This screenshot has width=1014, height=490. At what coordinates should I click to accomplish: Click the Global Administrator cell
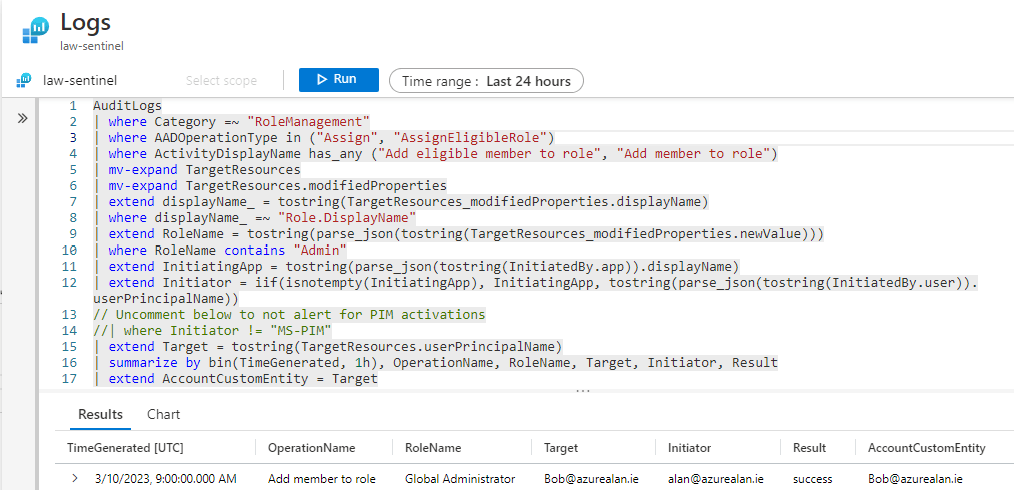coord(459,479)
